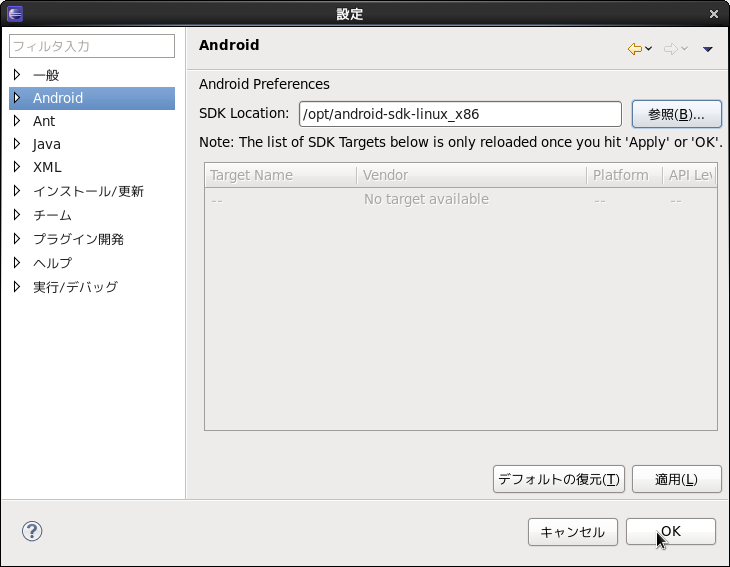Select インストール/更新 in the tree
Viewport: 730px width, 567px height.
[x=88, y=191]
